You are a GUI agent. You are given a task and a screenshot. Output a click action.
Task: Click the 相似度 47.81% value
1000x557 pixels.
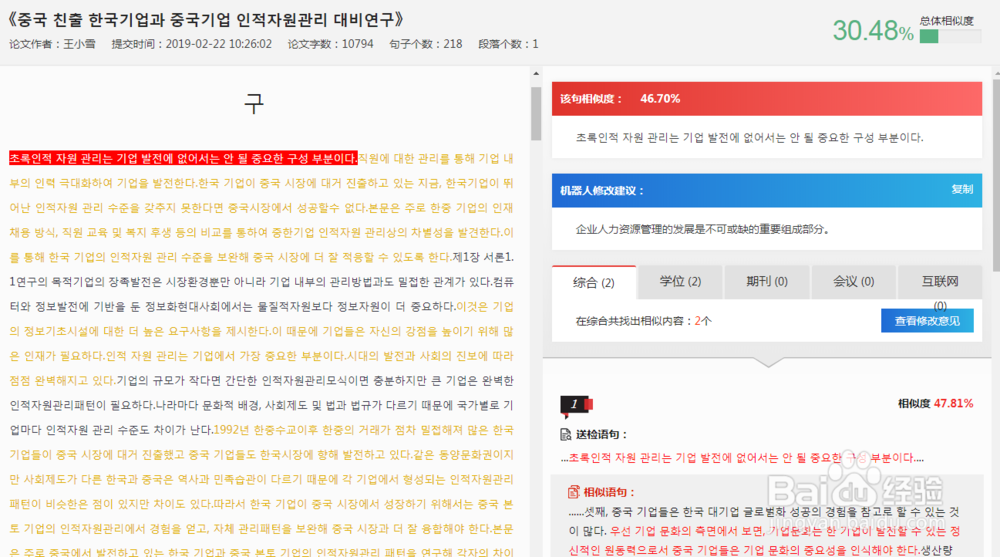(x=936, y=403)
